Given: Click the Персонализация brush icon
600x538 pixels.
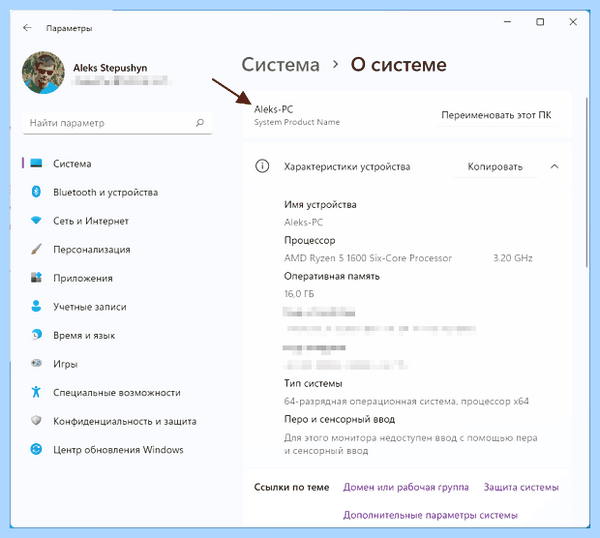Looking at the screenshot, I should (x=36, y=249).
